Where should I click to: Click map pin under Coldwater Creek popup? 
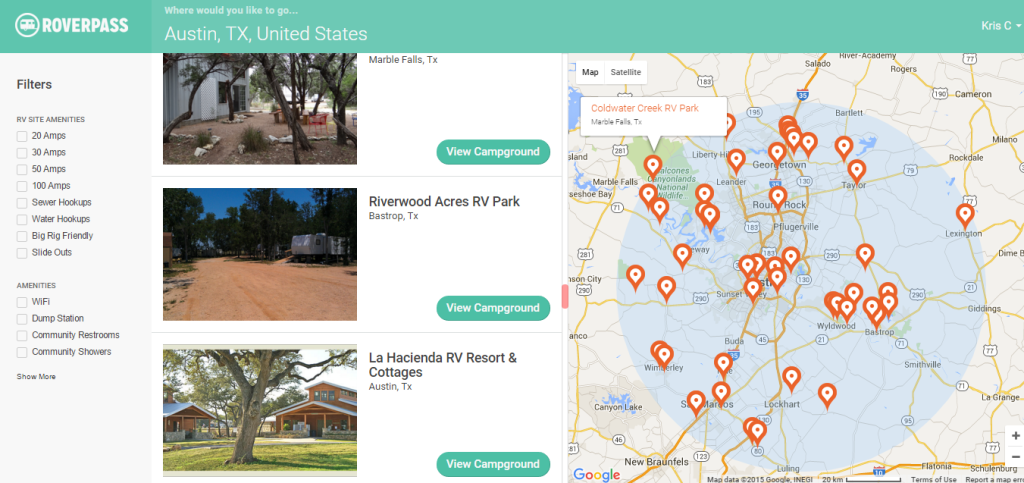click(x=653, y=165)
